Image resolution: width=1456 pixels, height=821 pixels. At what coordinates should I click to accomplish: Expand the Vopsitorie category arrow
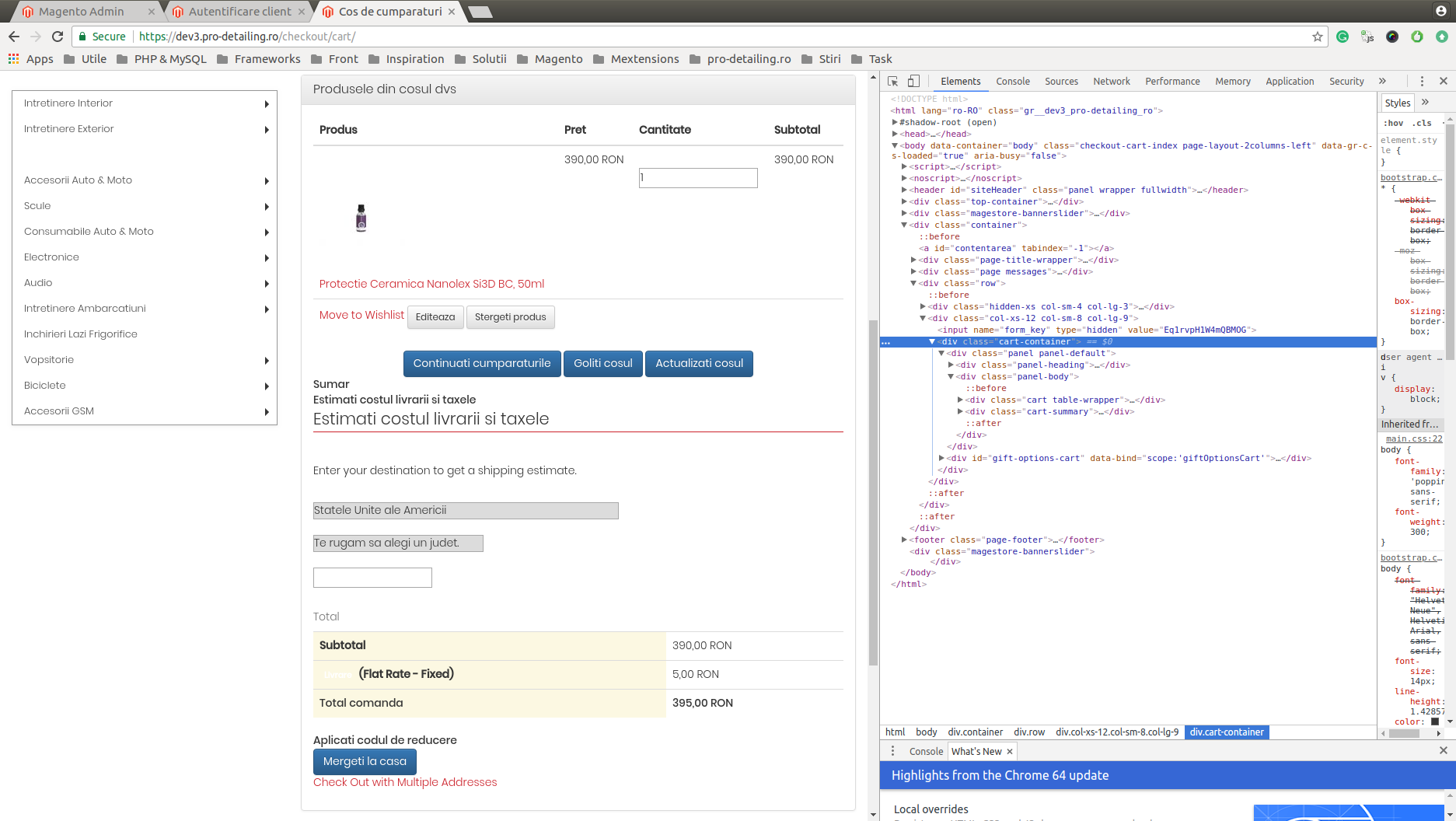pyautogui.click(x=267, y=361)
